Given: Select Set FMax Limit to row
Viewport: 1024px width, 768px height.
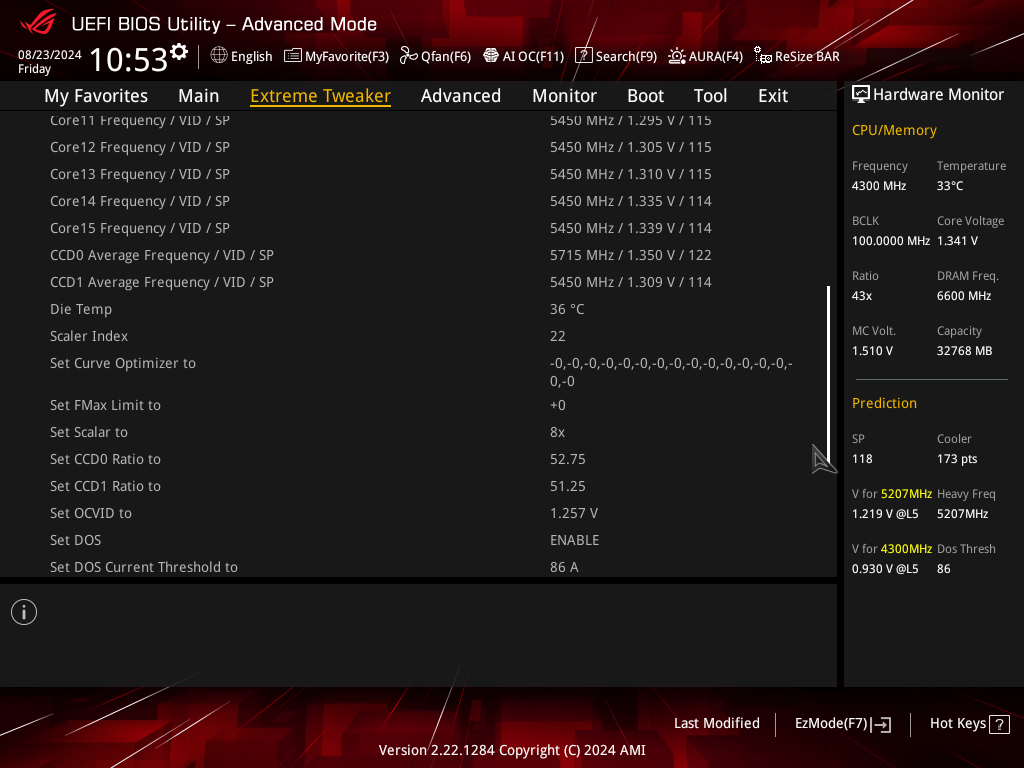Looking at the screenshot, I should tap(418, 405).
